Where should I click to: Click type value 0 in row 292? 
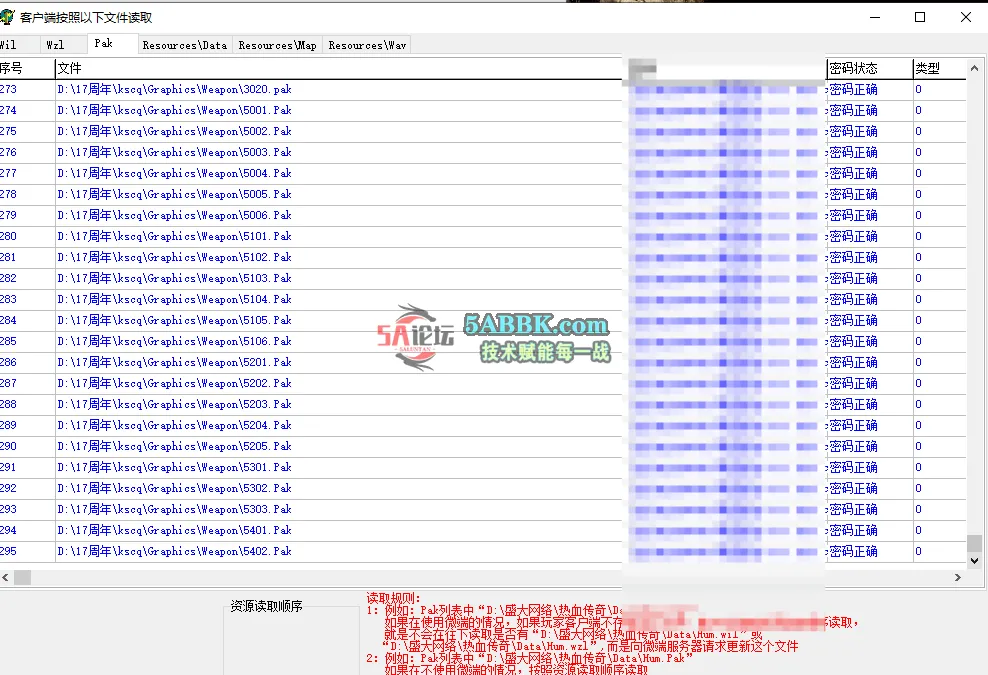919,488
